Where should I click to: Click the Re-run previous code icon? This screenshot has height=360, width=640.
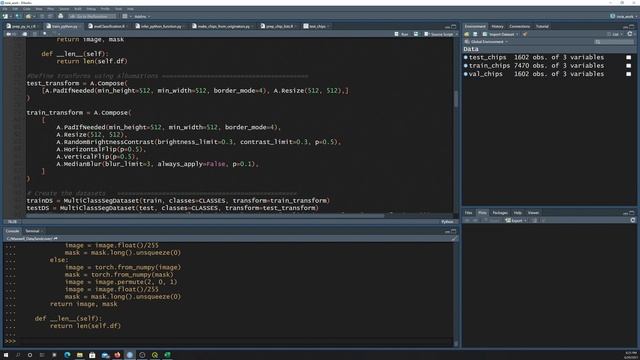tap(416, 34)
